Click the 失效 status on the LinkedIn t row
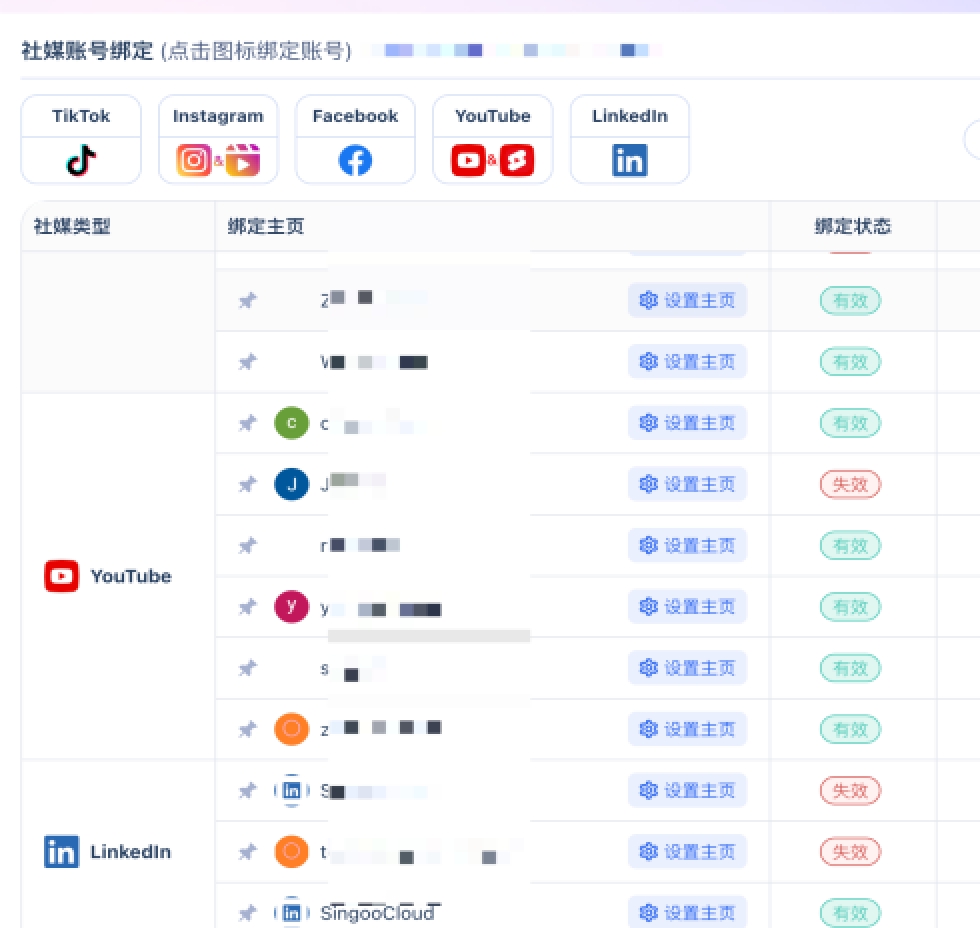The width and height of the screenshot is (980, 928). point(850,852)
